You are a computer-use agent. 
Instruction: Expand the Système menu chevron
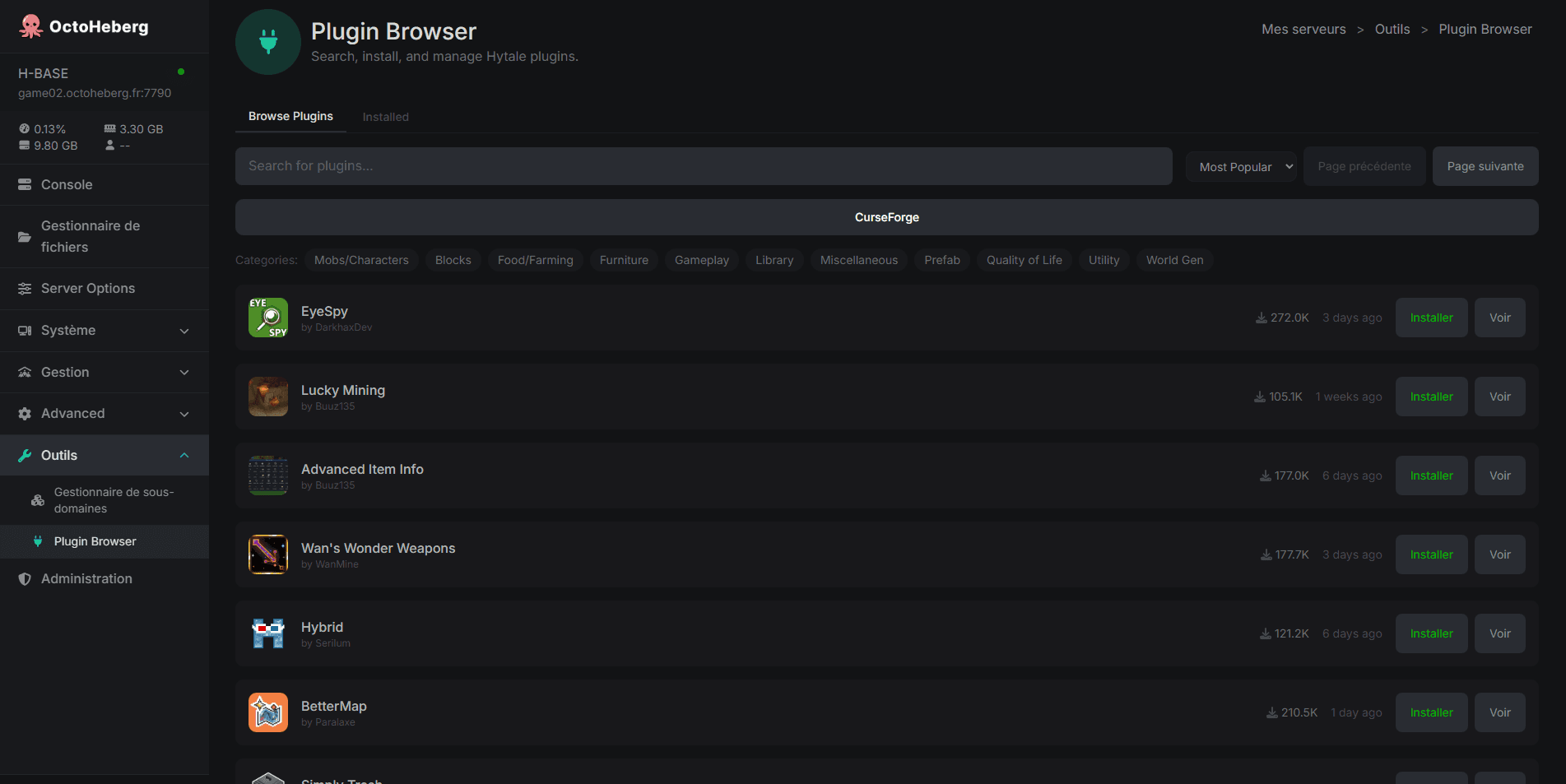(x=184, y=331)
